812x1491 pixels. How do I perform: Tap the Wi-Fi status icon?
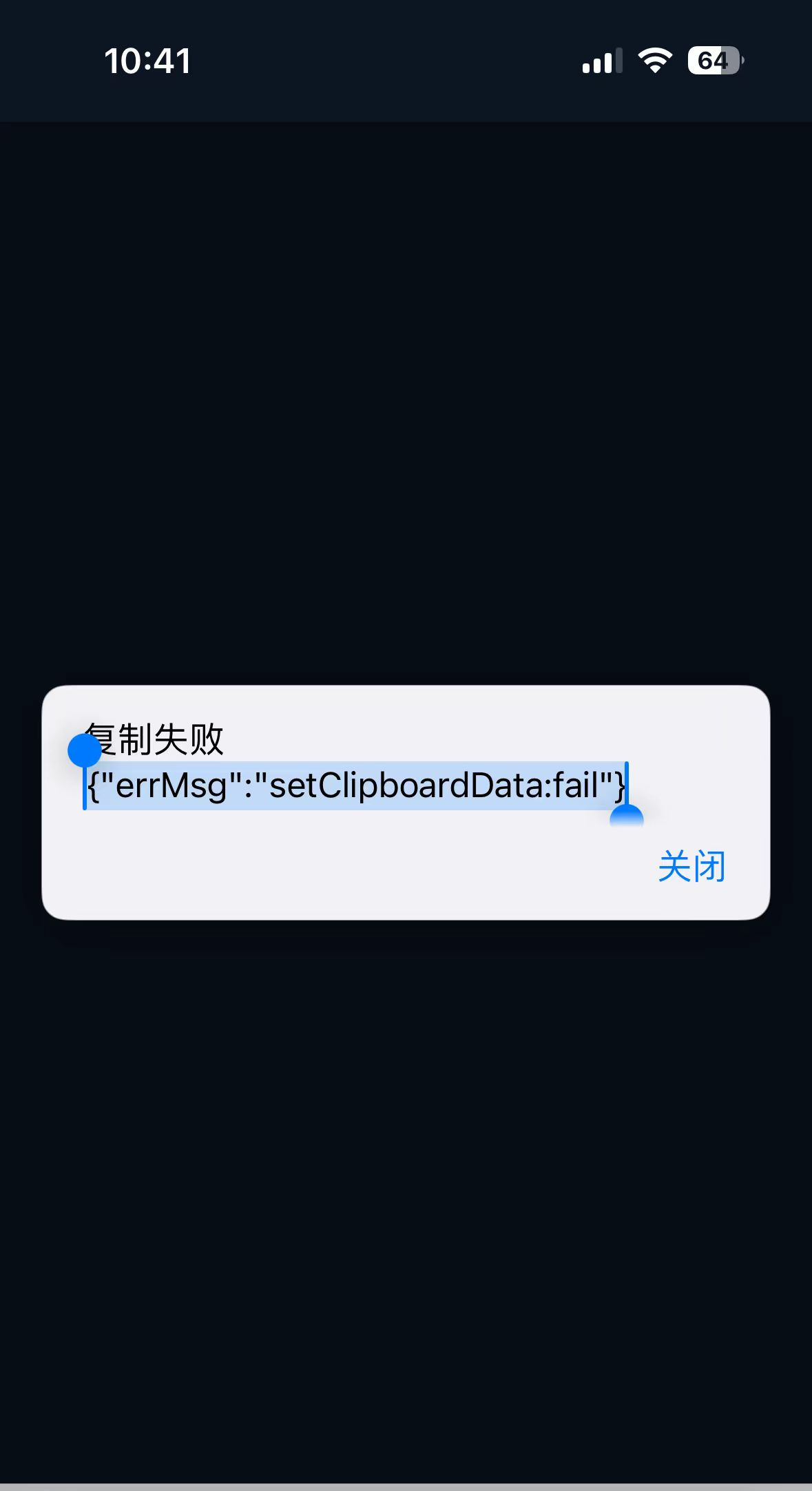coord(655,61)
